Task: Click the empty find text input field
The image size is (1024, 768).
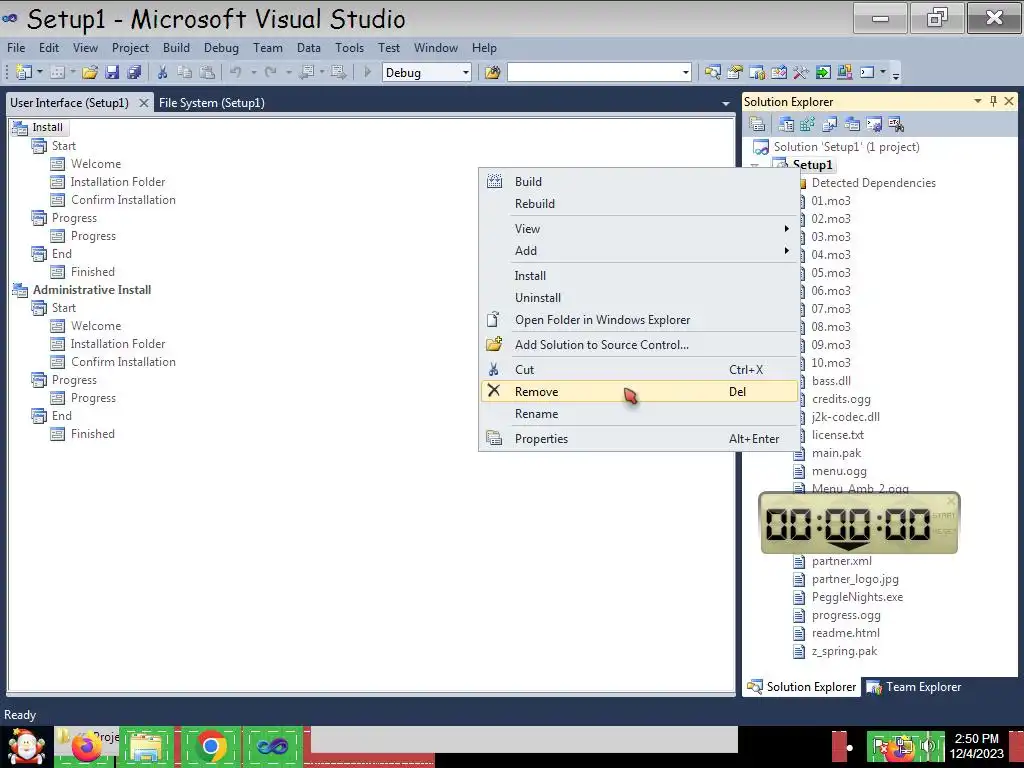Action: point(594,72)
